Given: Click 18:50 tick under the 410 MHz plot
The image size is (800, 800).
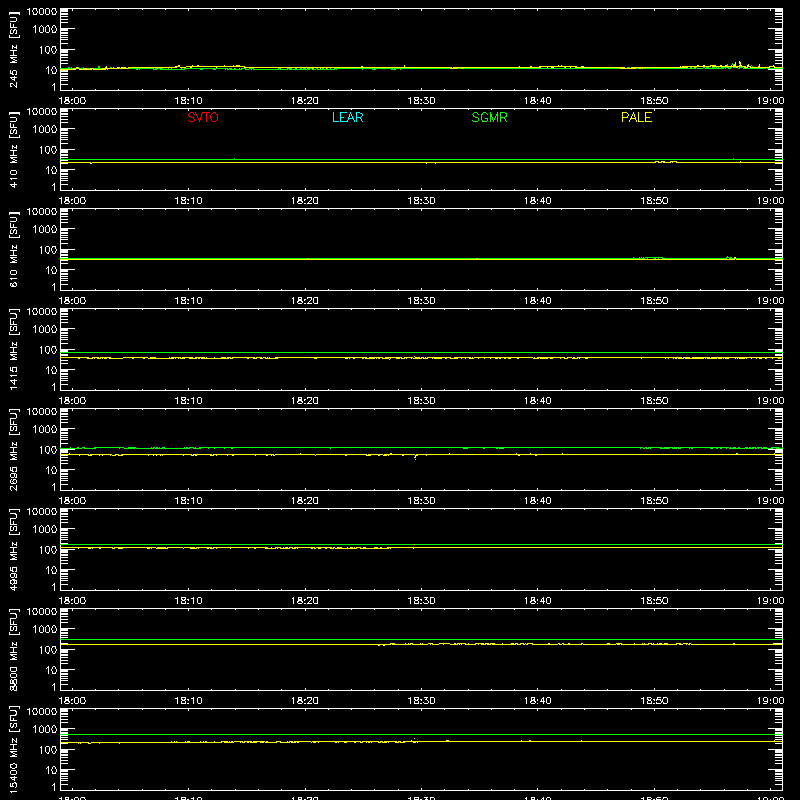Looking at the screenshot, I should click(x=654, y=201).
